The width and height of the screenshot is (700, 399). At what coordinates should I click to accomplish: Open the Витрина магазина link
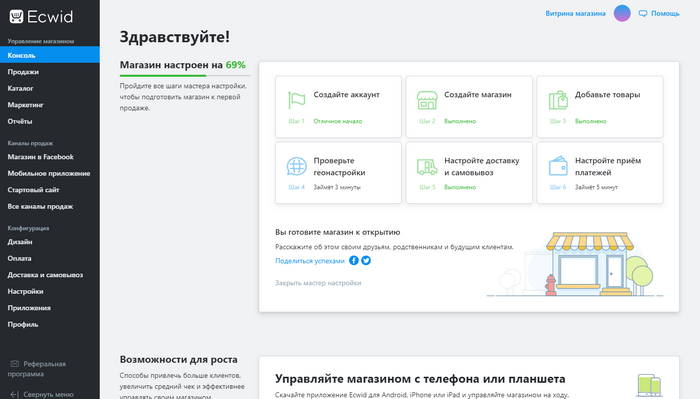click(x=575, y=13)
